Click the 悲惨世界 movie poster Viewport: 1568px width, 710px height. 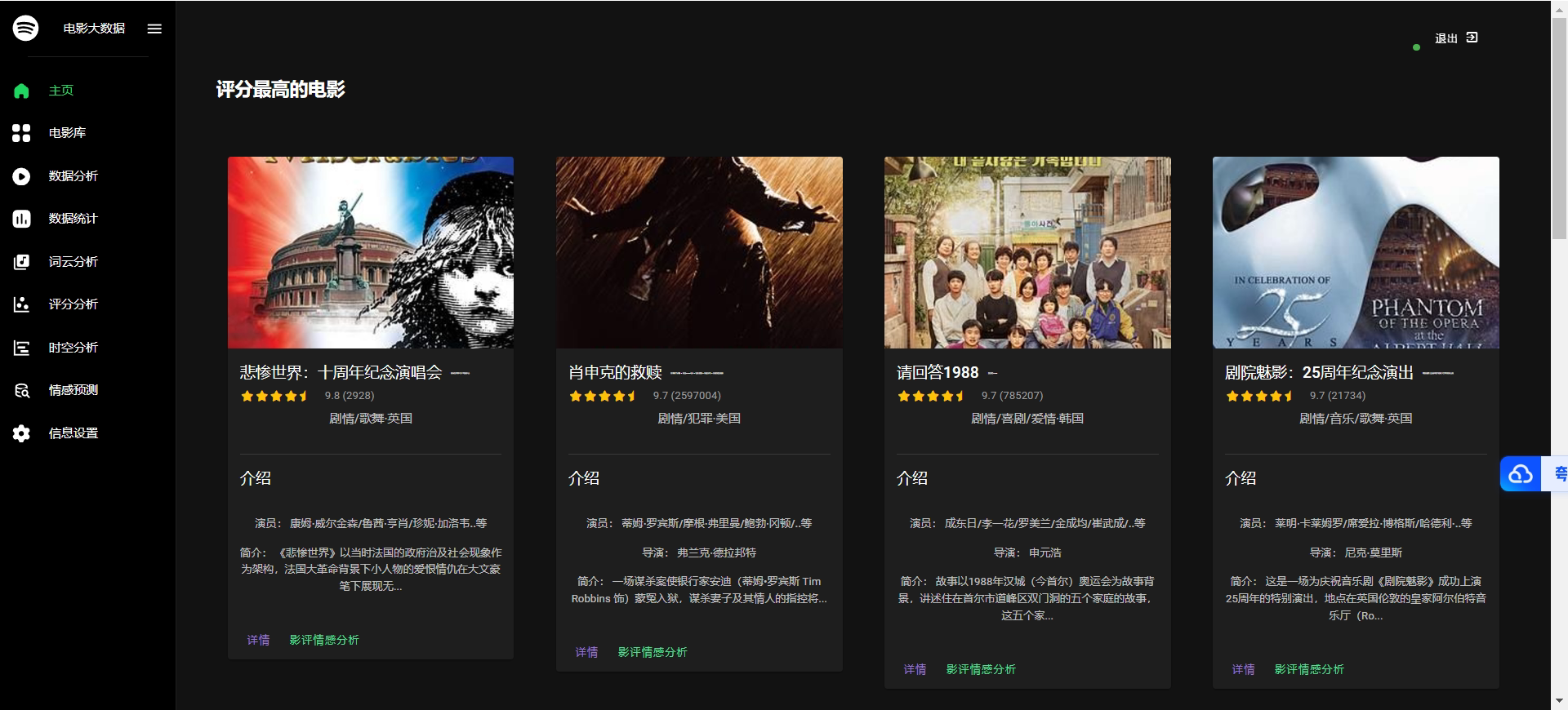click(371, 253)
